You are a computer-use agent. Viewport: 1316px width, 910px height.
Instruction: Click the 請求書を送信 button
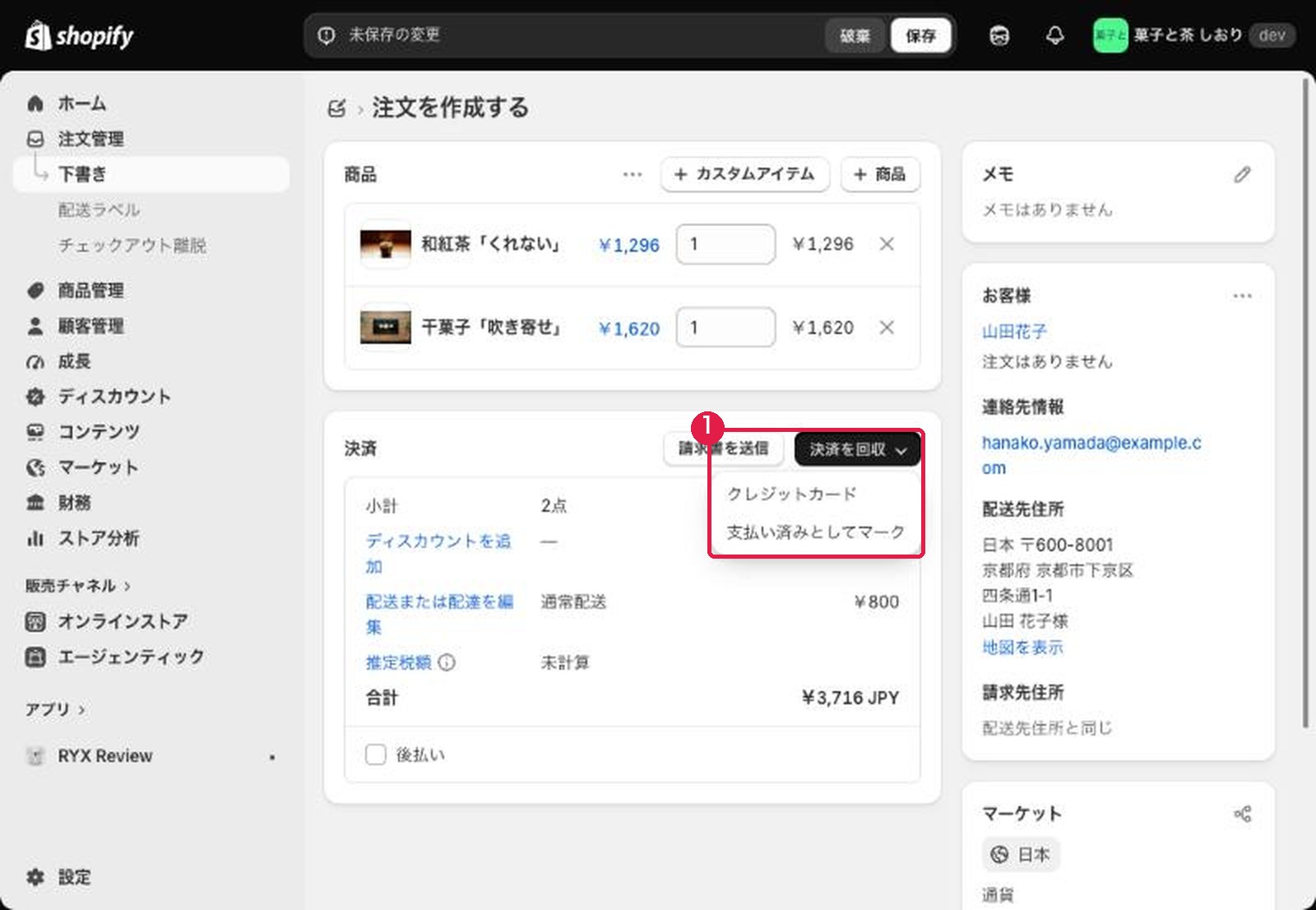pyautogui.click(x=724, y=449)
